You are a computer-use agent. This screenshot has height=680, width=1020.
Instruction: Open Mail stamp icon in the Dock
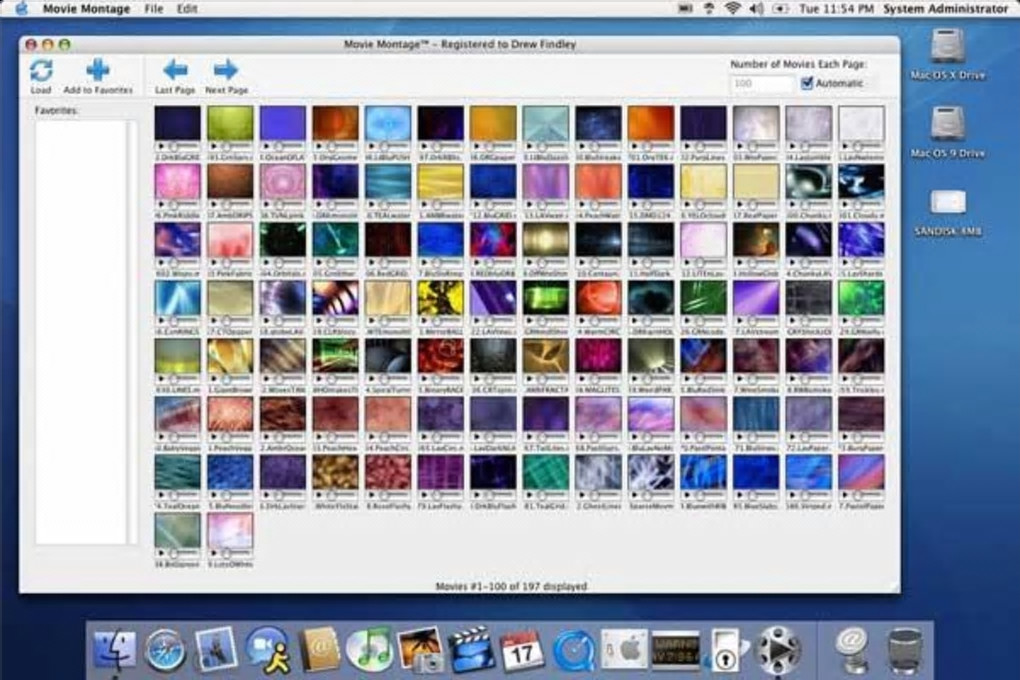coord(215,649)
